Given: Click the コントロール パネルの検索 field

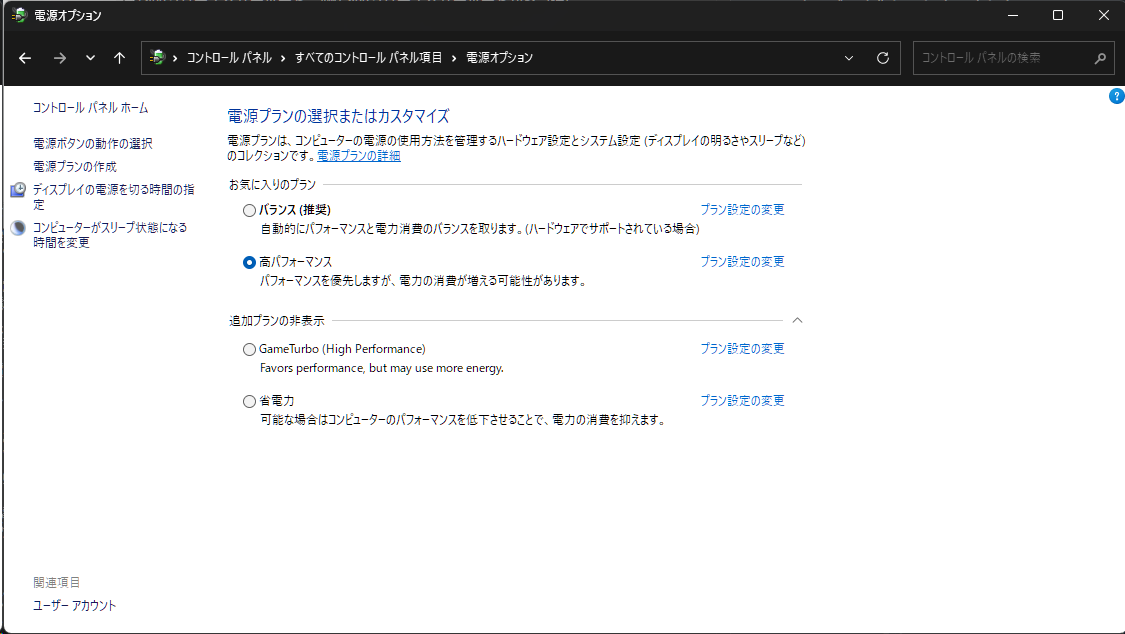Looking at the screenshot, I should (1000, 58).
